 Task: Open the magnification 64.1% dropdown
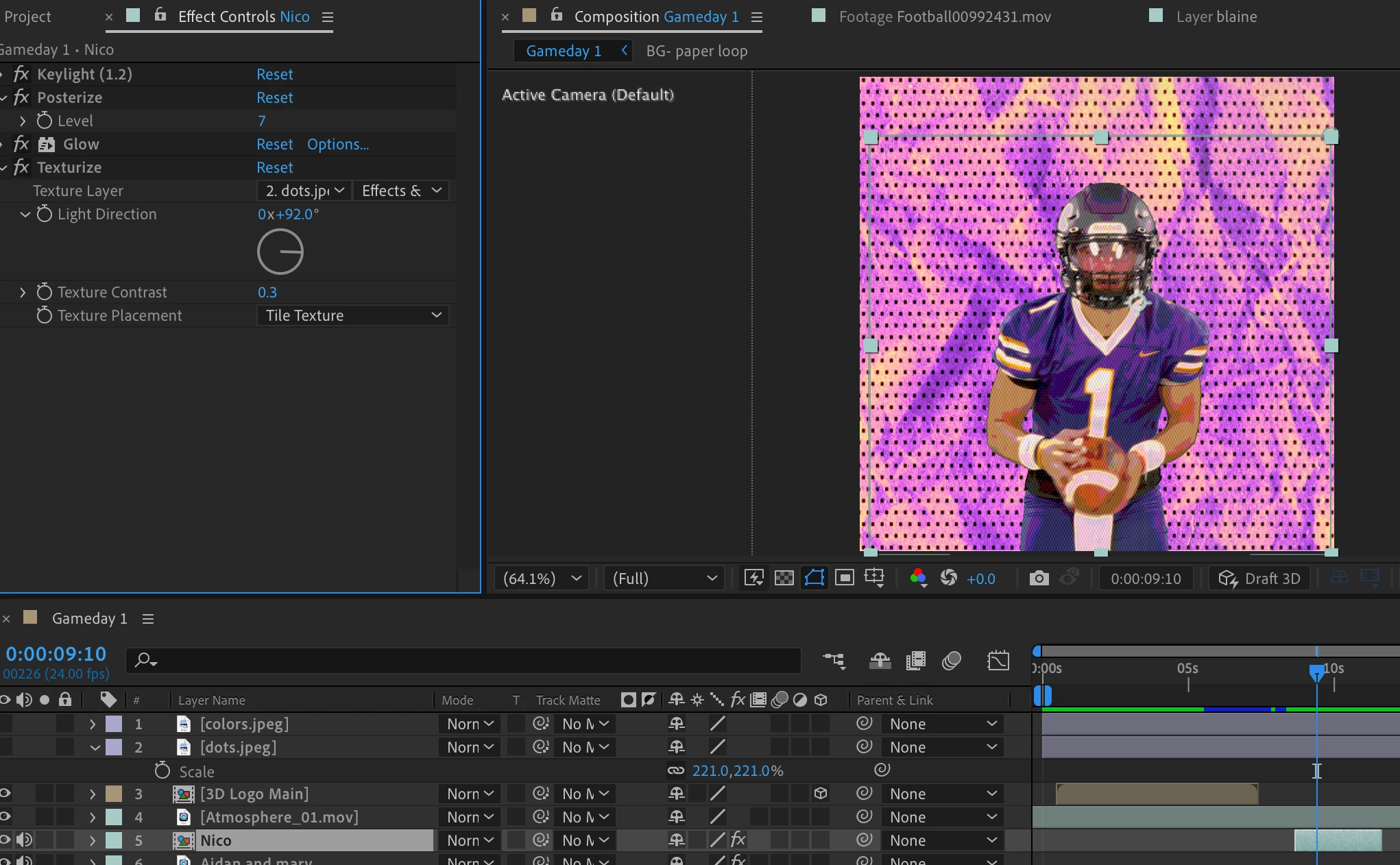coord(542,578)
